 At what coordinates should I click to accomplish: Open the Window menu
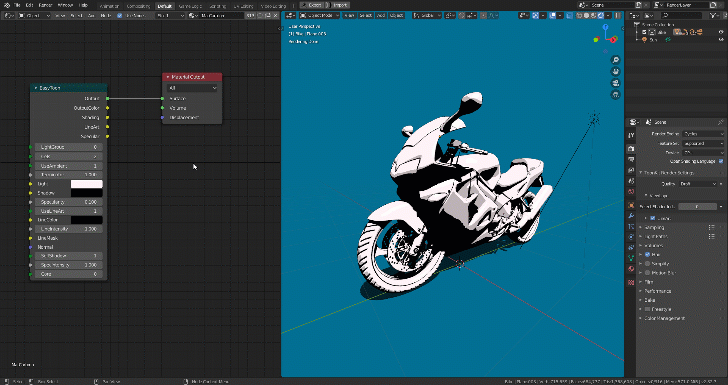pos(65,5)
